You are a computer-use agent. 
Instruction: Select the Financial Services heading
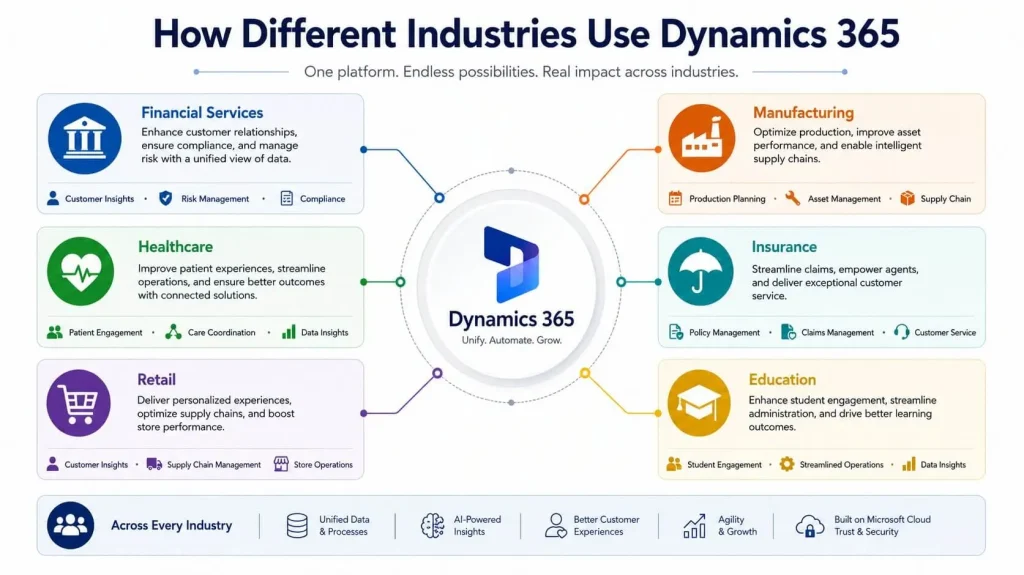202,112
